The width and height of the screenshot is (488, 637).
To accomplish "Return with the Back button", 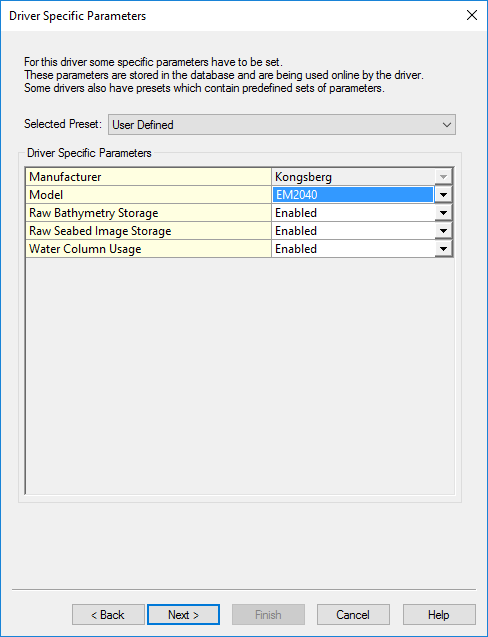I will (108, 615).
